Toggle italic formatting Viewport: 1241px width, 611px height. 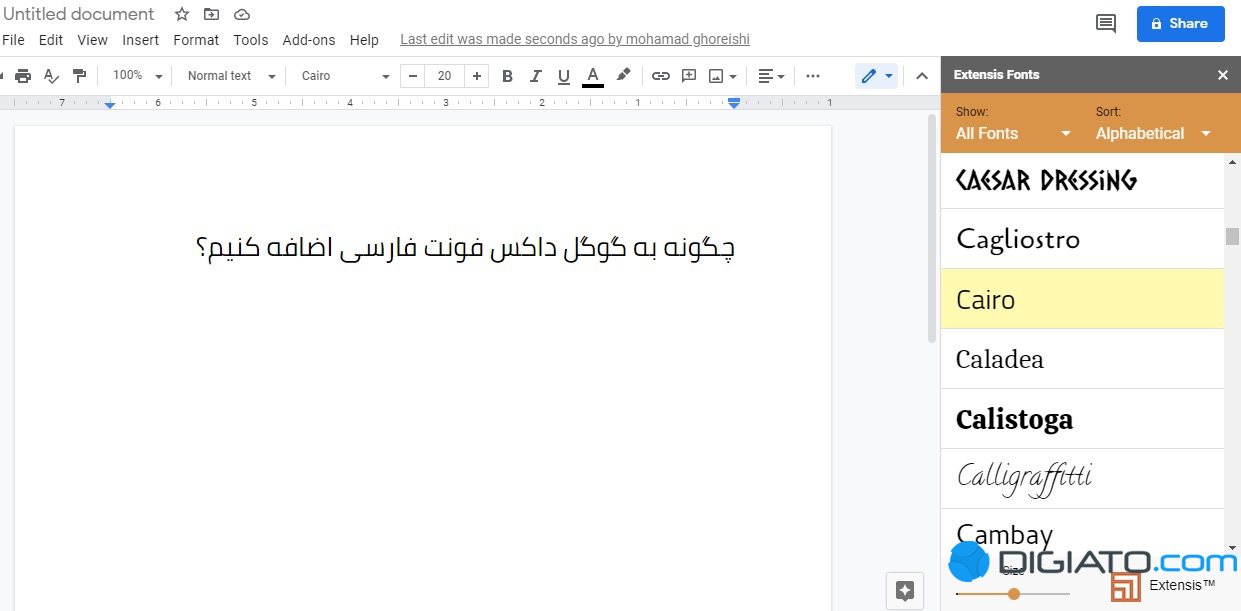pyautogui.click(x=535, y=76)
